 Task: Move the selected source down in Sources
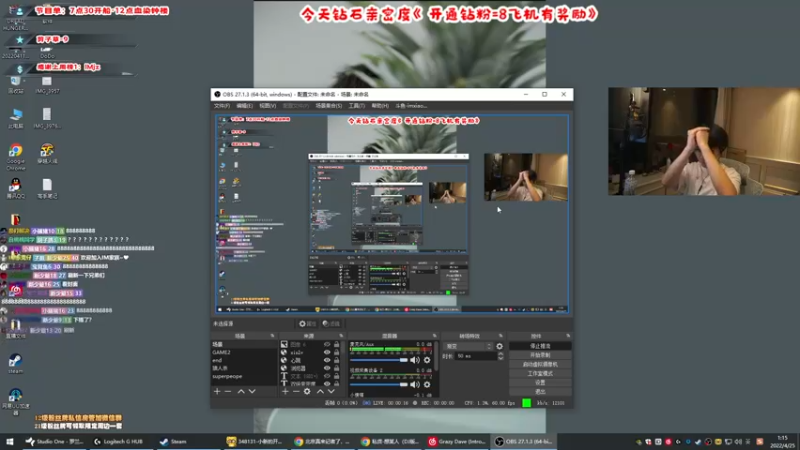pyautogui.click(x=332, y=391)
